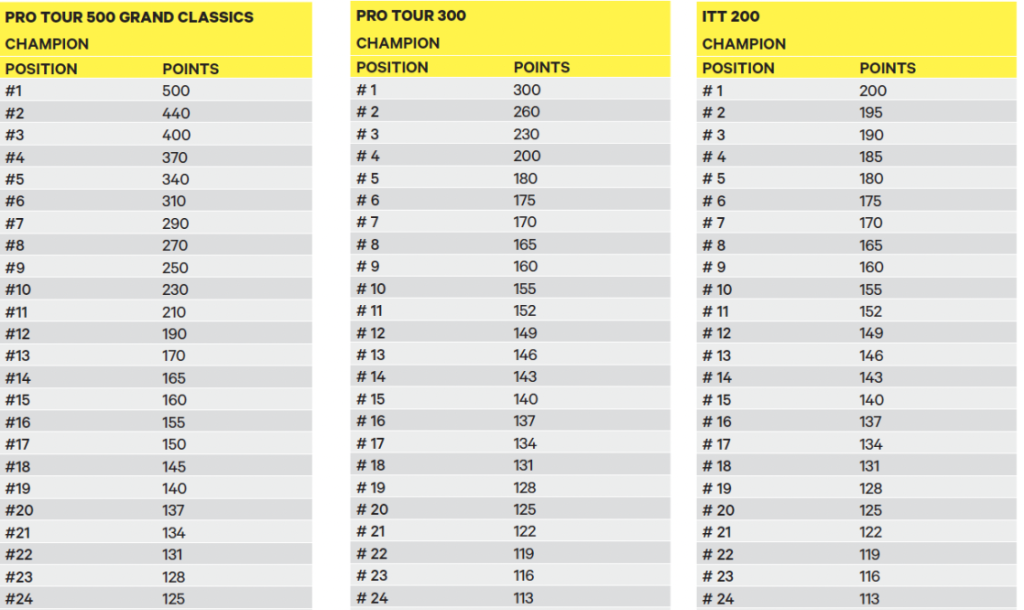This screenshot has width=1024, height=610.
Task: Click the 440 points cell in the first table
Action: coord(176,113)
